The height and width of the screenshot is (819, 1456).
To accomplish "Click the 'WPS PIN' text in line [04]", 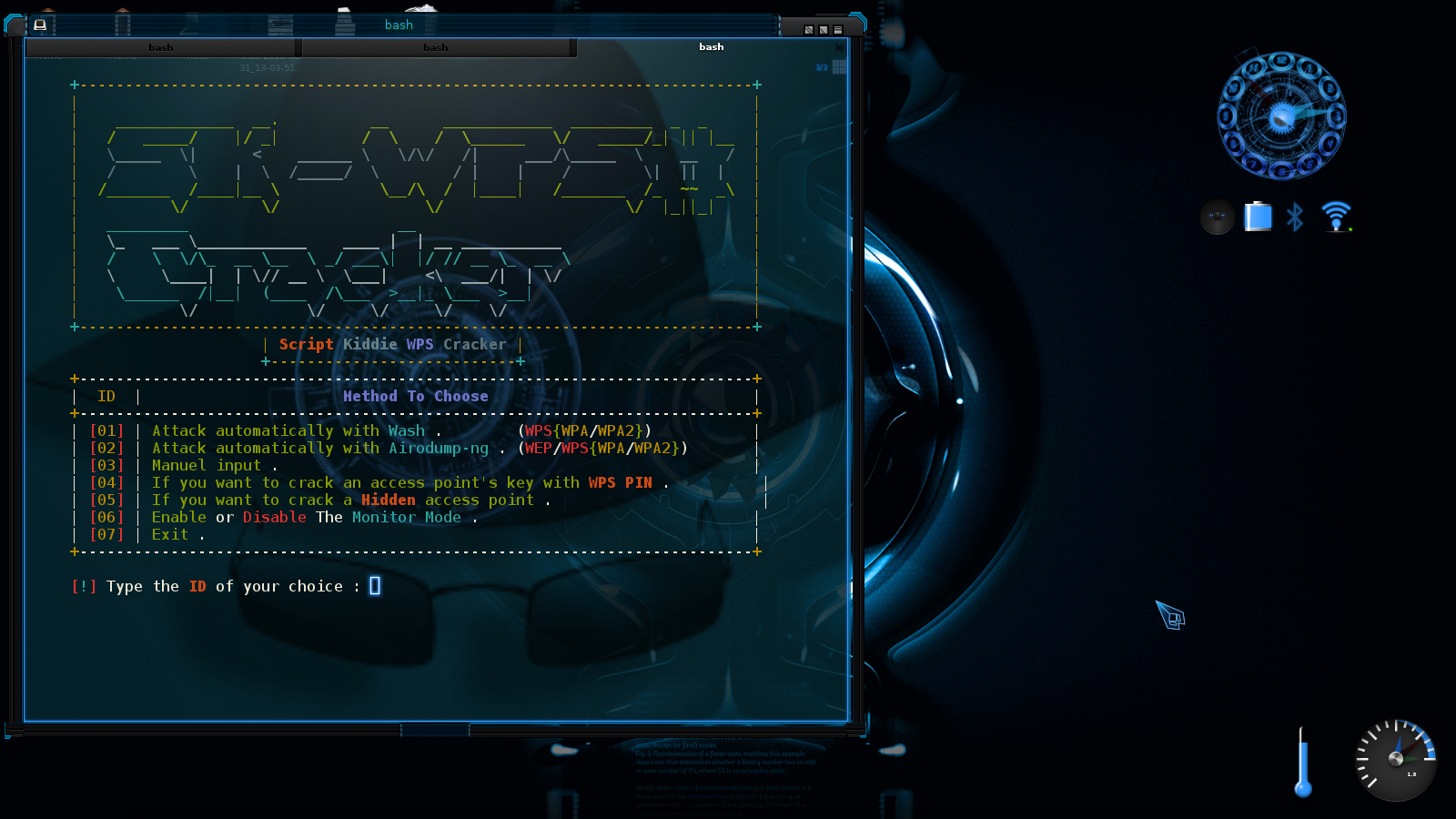I will point(621,483).
